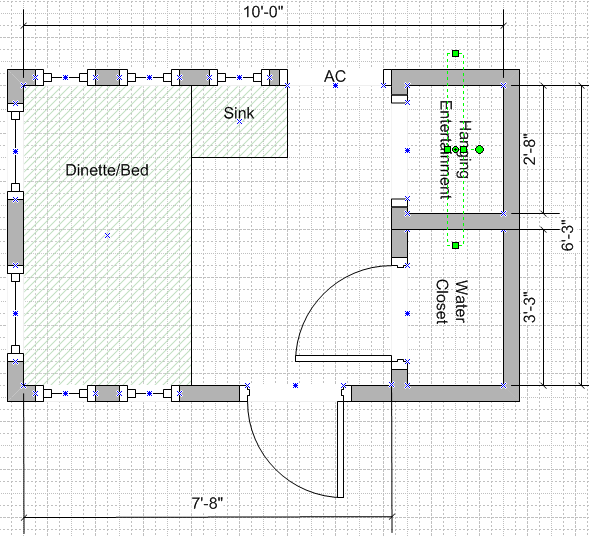
Task: Select the Dinette/Bed label
Action: click(107, 170)
